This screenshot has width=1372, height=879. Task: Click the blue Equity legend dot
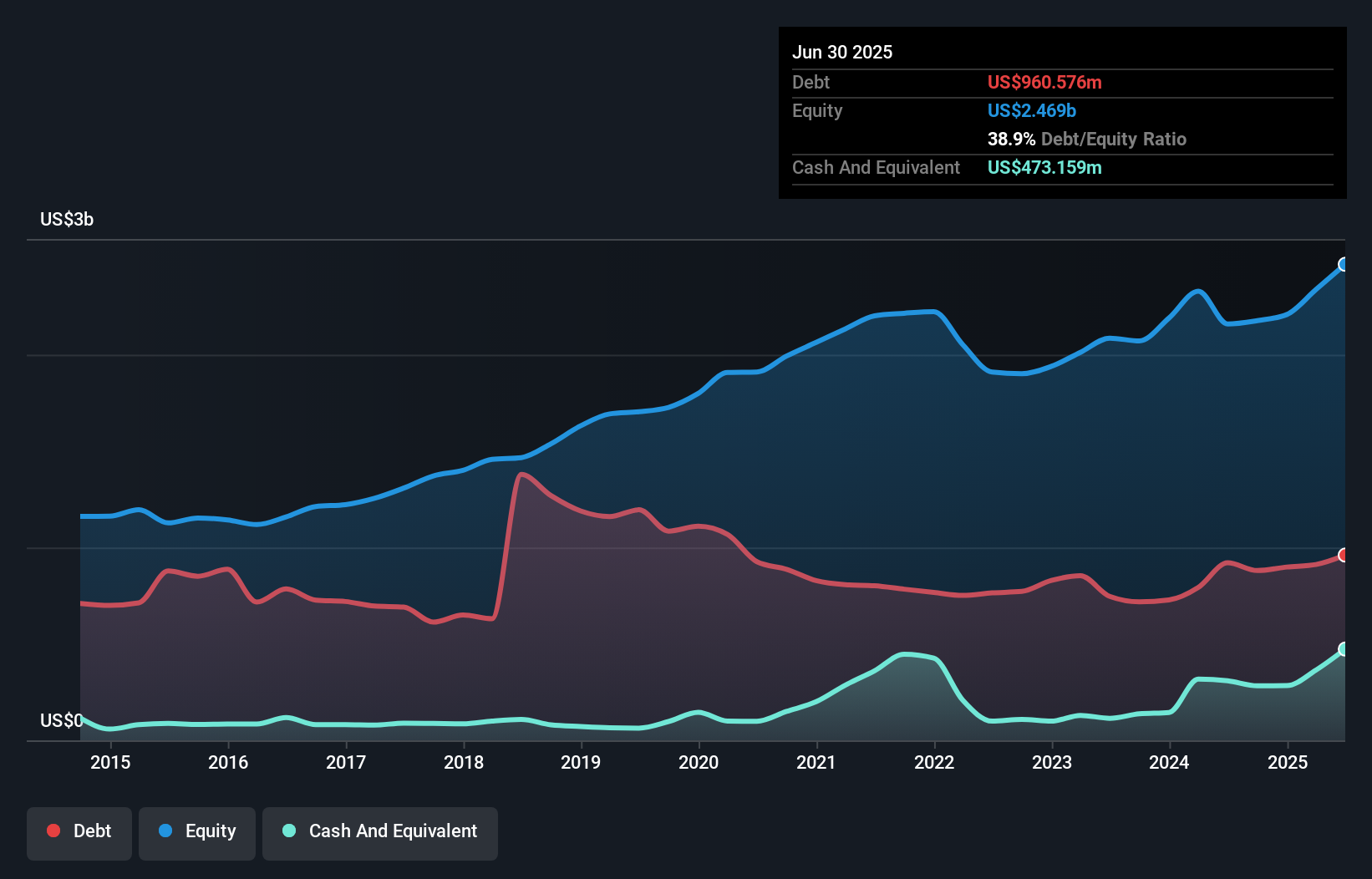click(165, 831)
